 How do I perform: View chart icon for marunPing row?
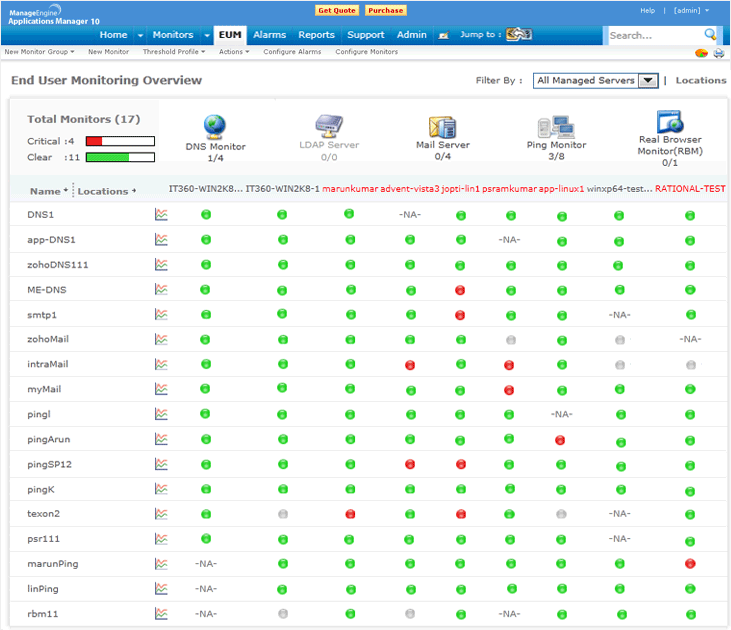click(161, 564)
